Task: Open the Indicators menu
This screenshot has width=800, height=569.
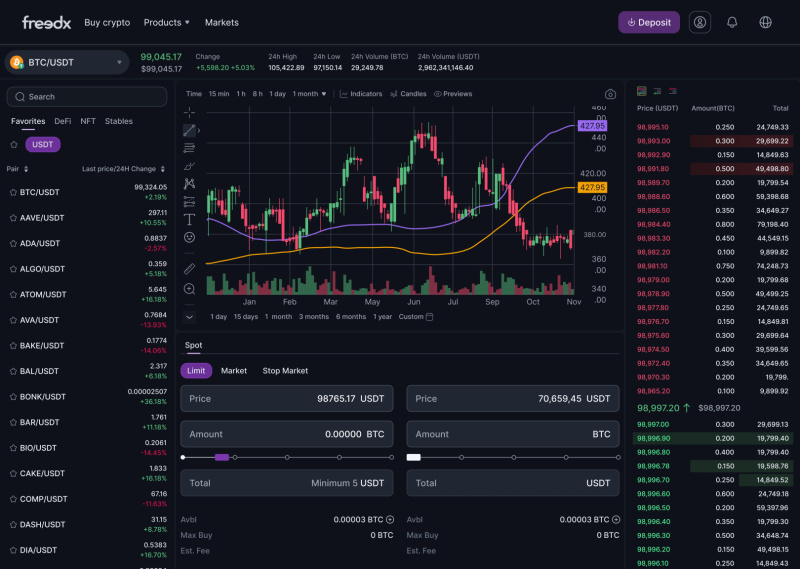Action: 361,94
